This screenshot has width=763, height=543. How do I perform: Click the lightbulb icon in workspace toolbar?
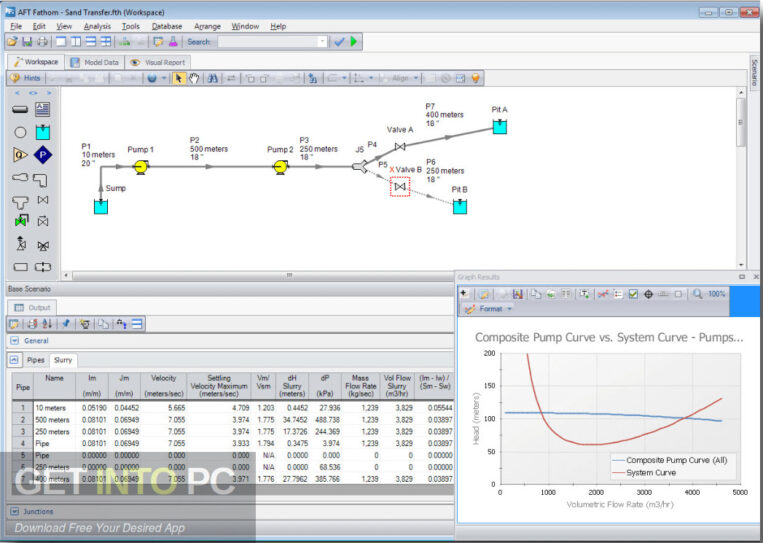[476, 78]
